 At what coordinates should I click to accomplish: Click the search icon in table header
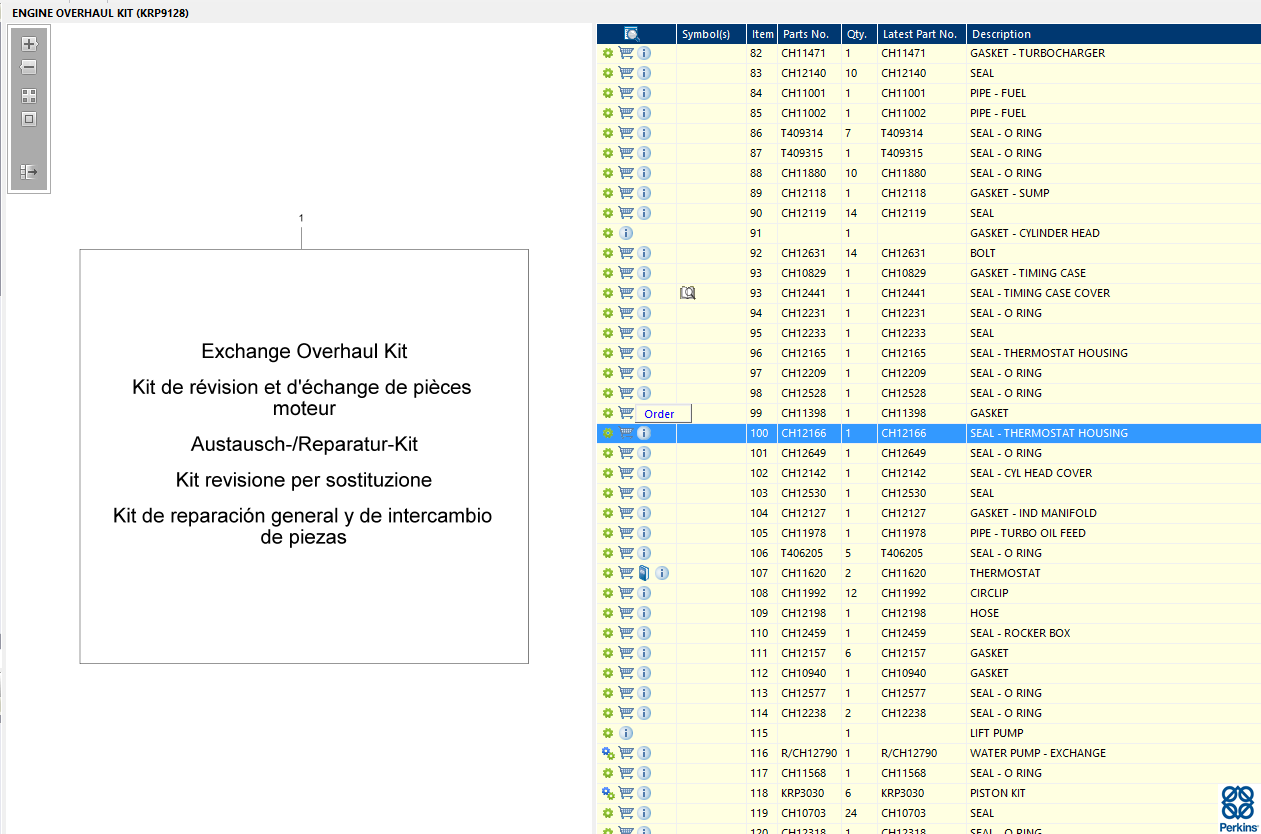632,34
